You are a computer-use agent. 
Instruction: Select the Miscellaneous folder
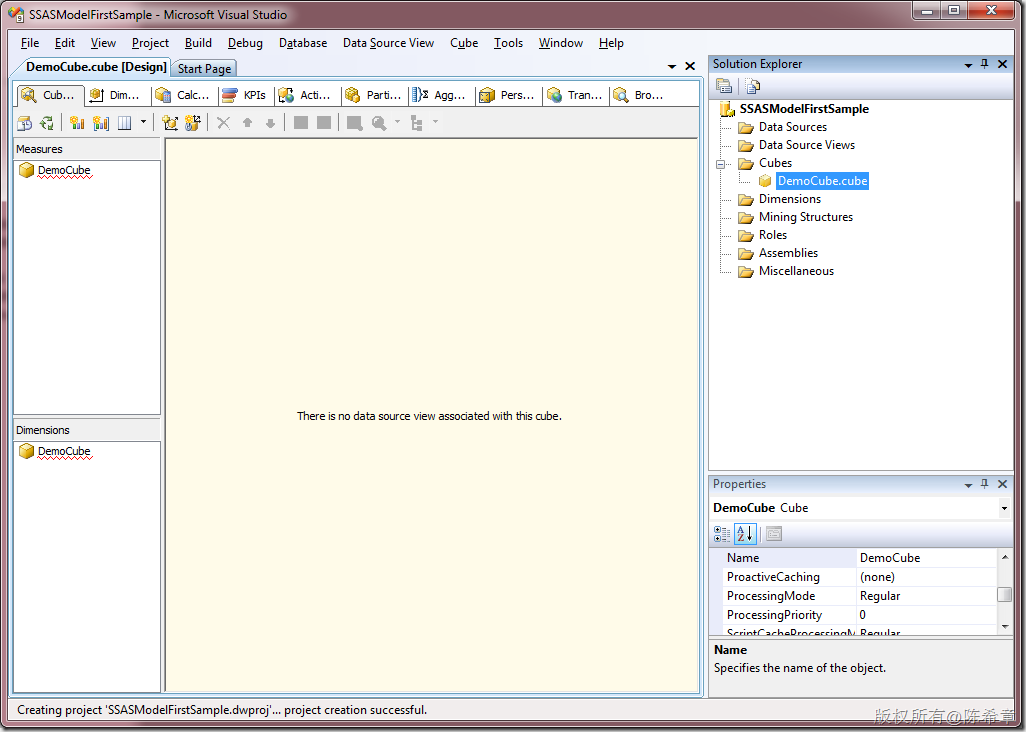796,271
